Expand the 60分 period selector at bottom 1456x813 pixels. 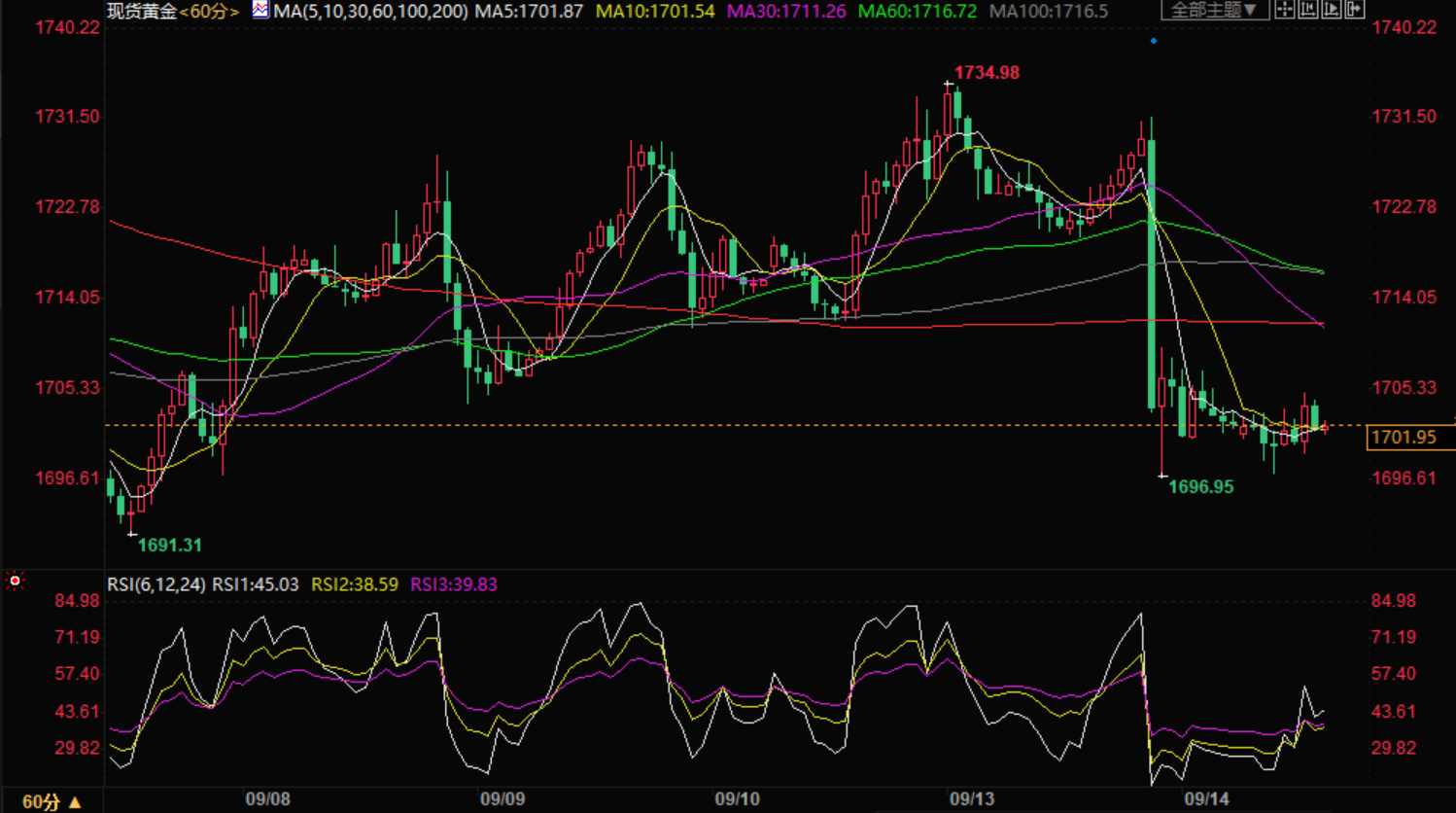[52, 801]
